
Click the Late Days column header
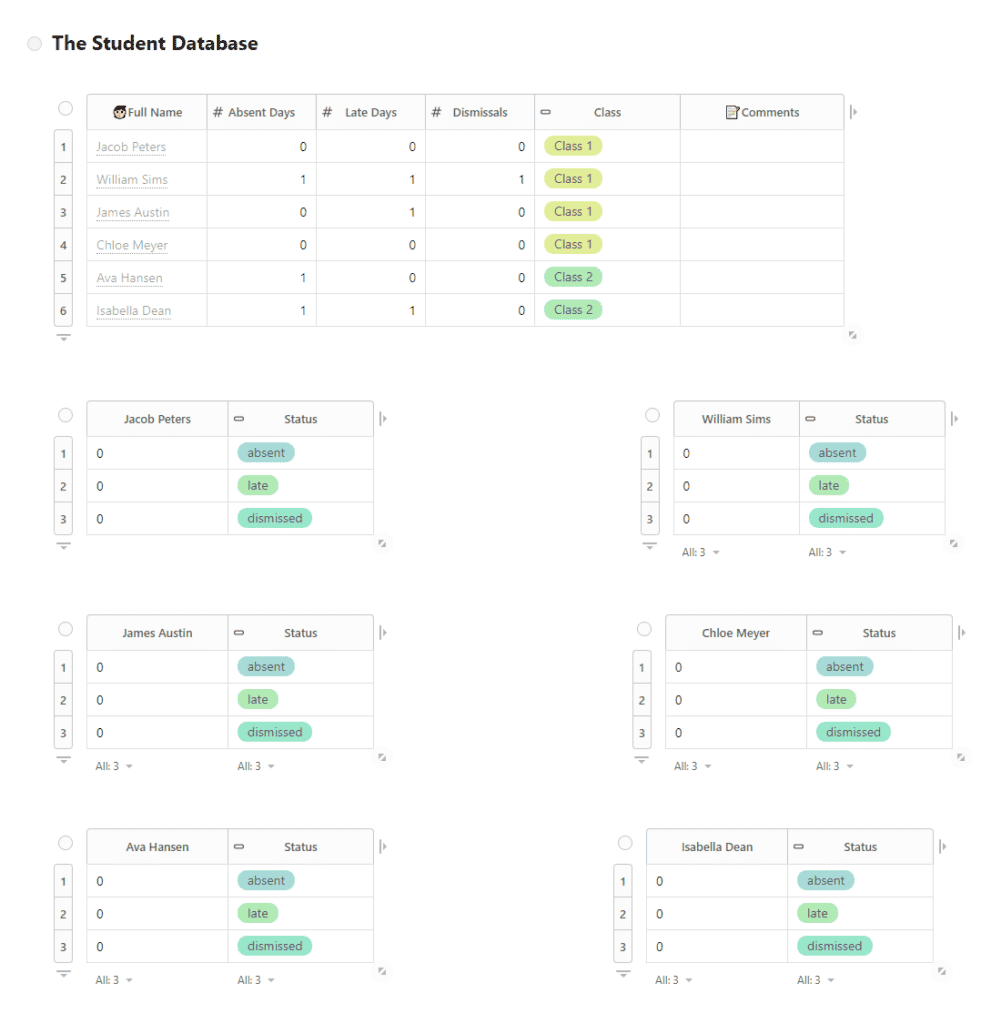371,113
